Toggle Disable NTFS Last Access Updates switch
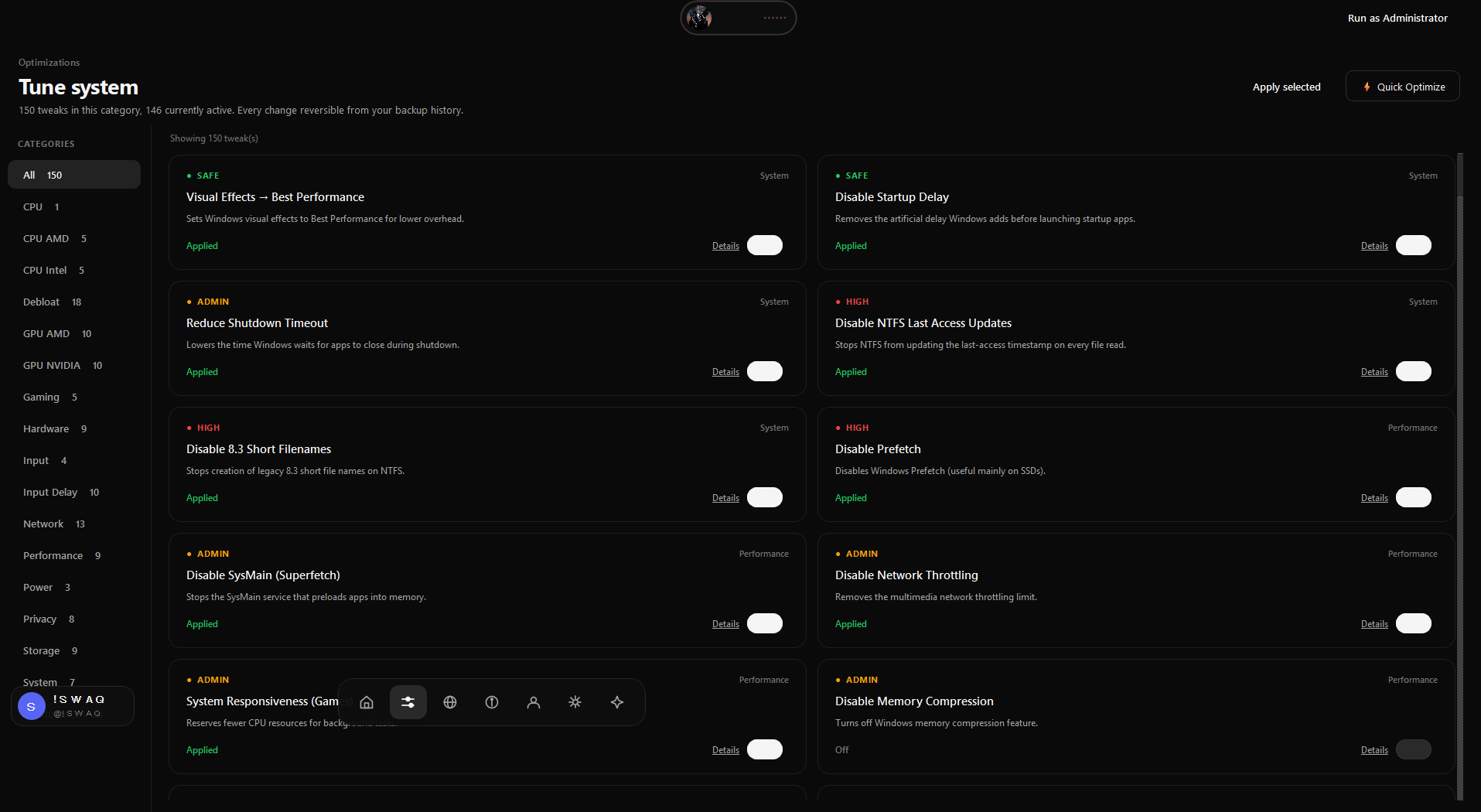Image resolution: width=1481 pixels, height=812 pixels. pos(1414,371)
